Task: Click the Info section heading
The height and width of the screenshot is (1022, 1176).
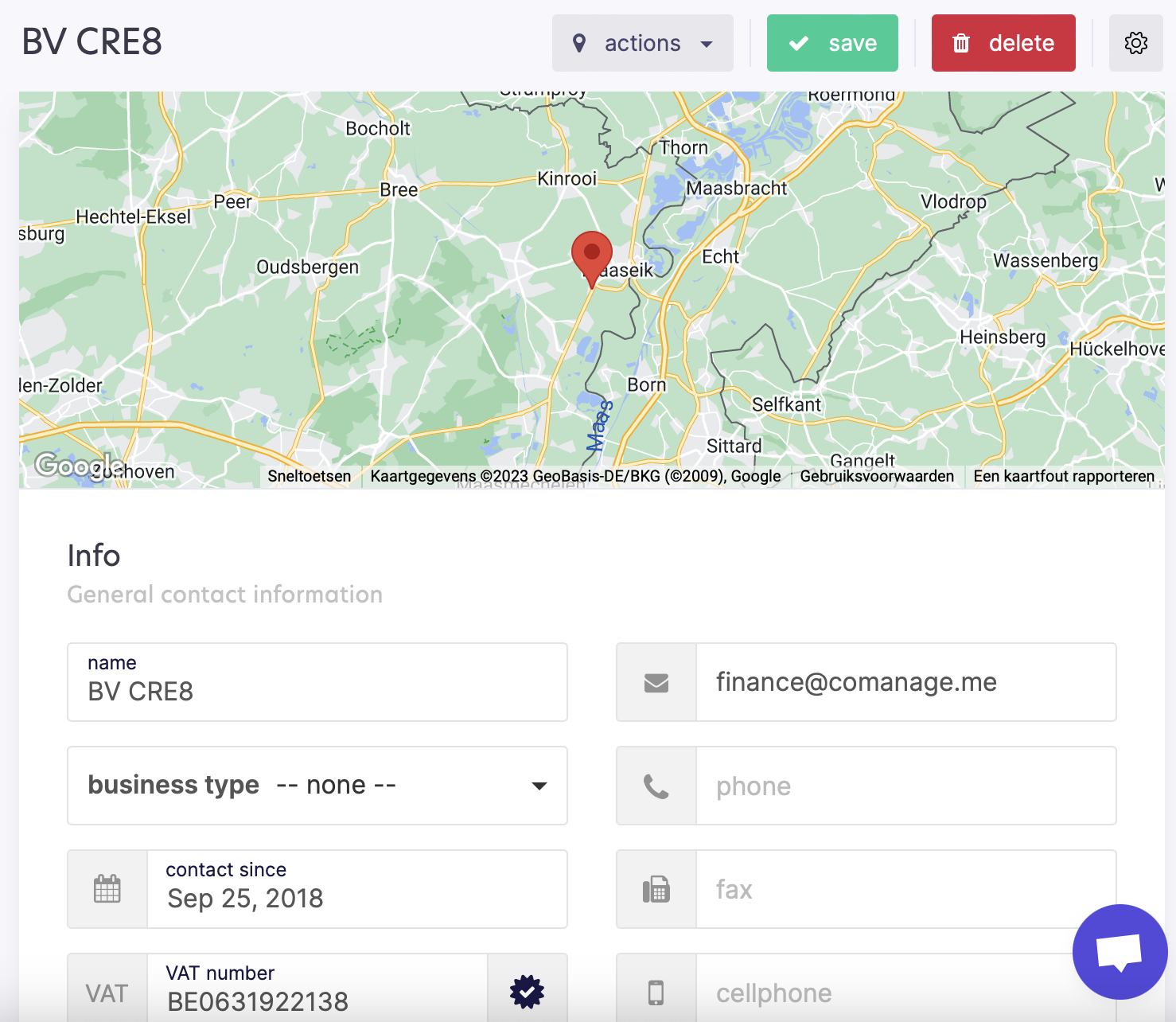Action: tap(94, 556)
